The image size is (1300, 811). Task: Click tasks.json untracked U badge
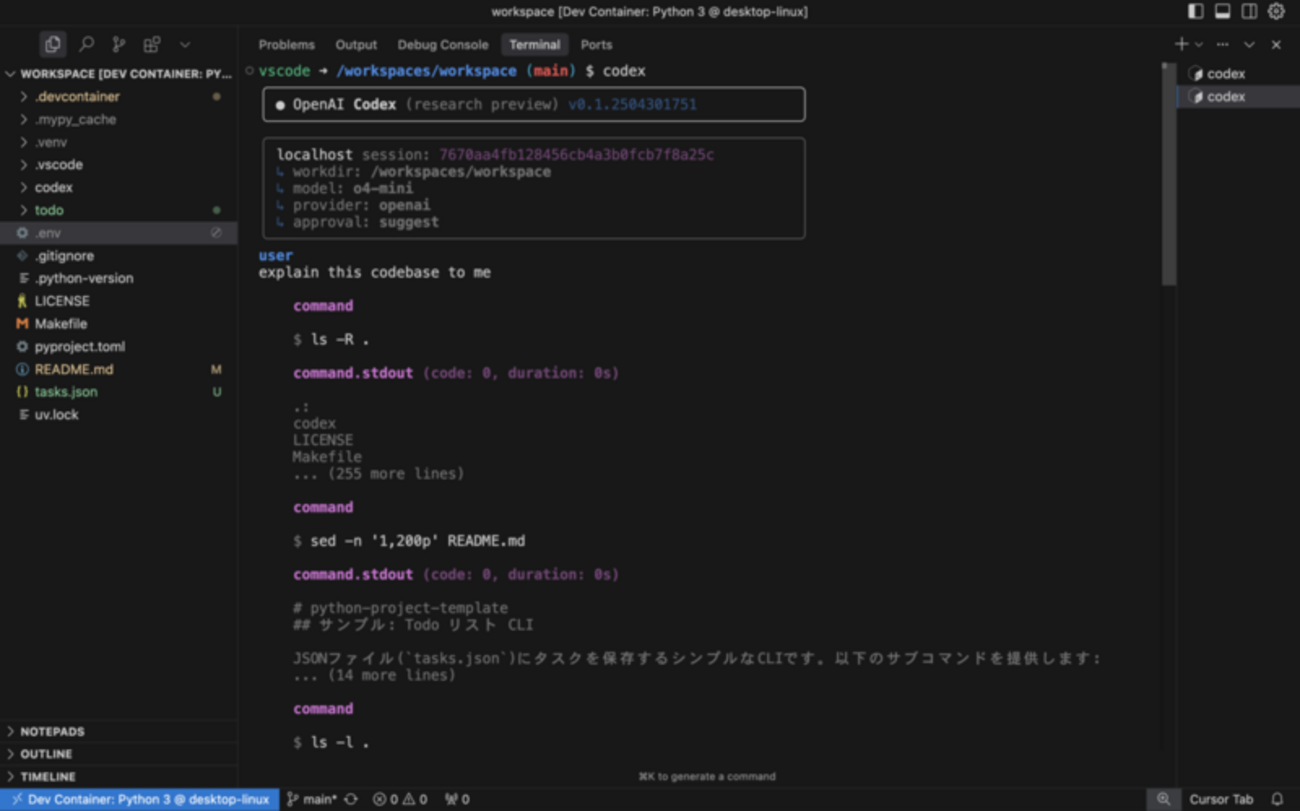[x=216, y=392]
